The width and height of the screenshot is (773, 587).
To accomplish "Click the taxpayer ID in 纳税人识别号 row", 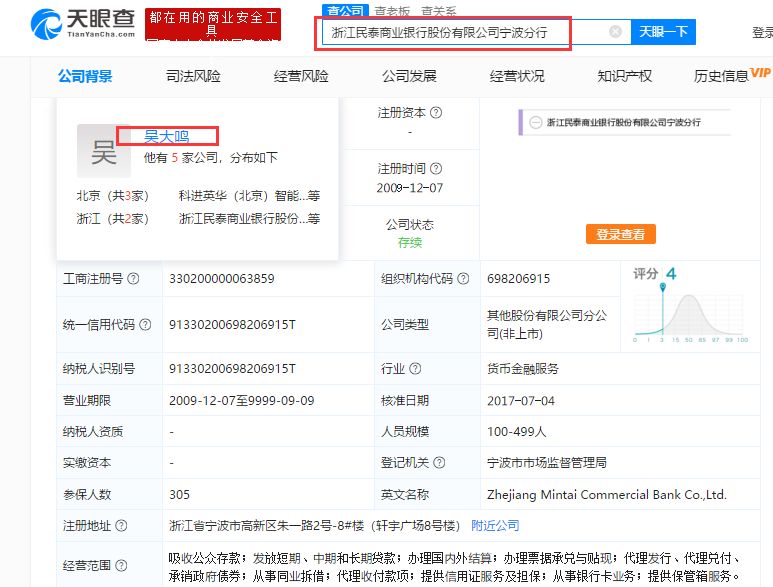I will [x=232, y=368].
